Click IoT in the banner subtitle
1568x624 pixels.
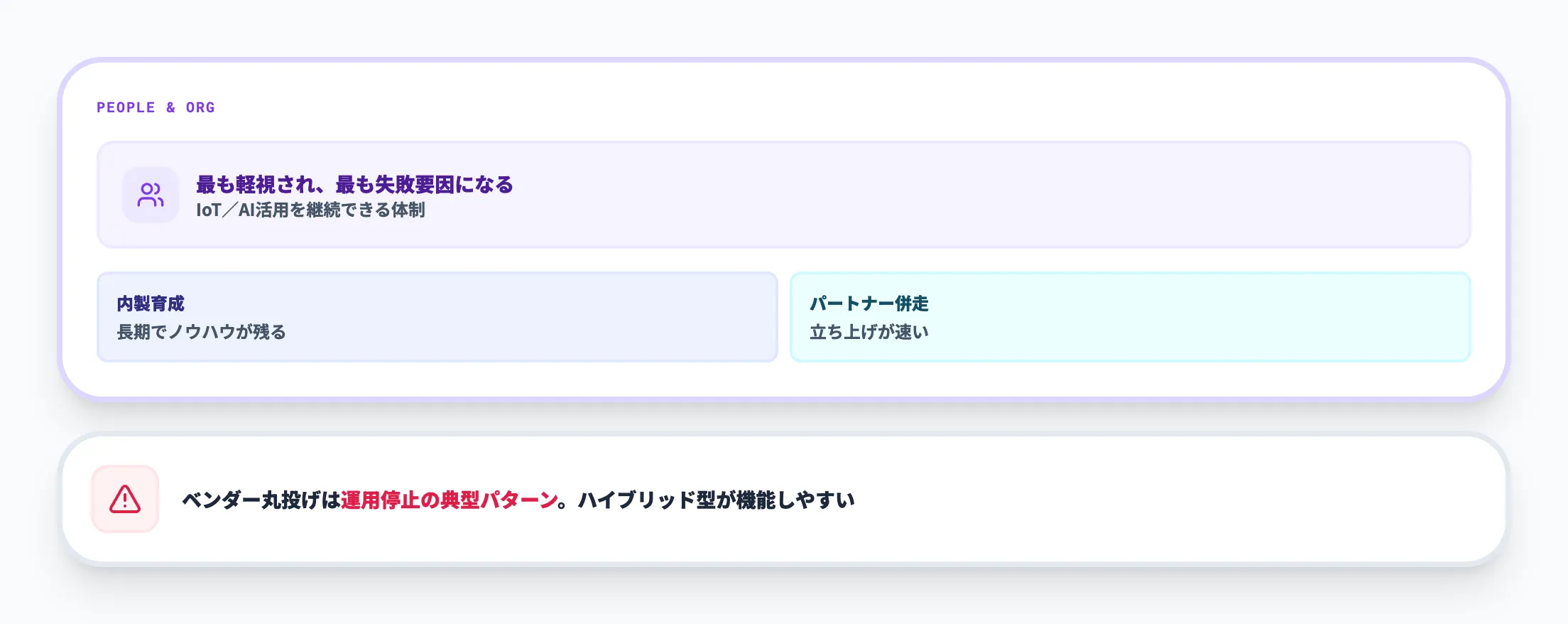[209, 210]
